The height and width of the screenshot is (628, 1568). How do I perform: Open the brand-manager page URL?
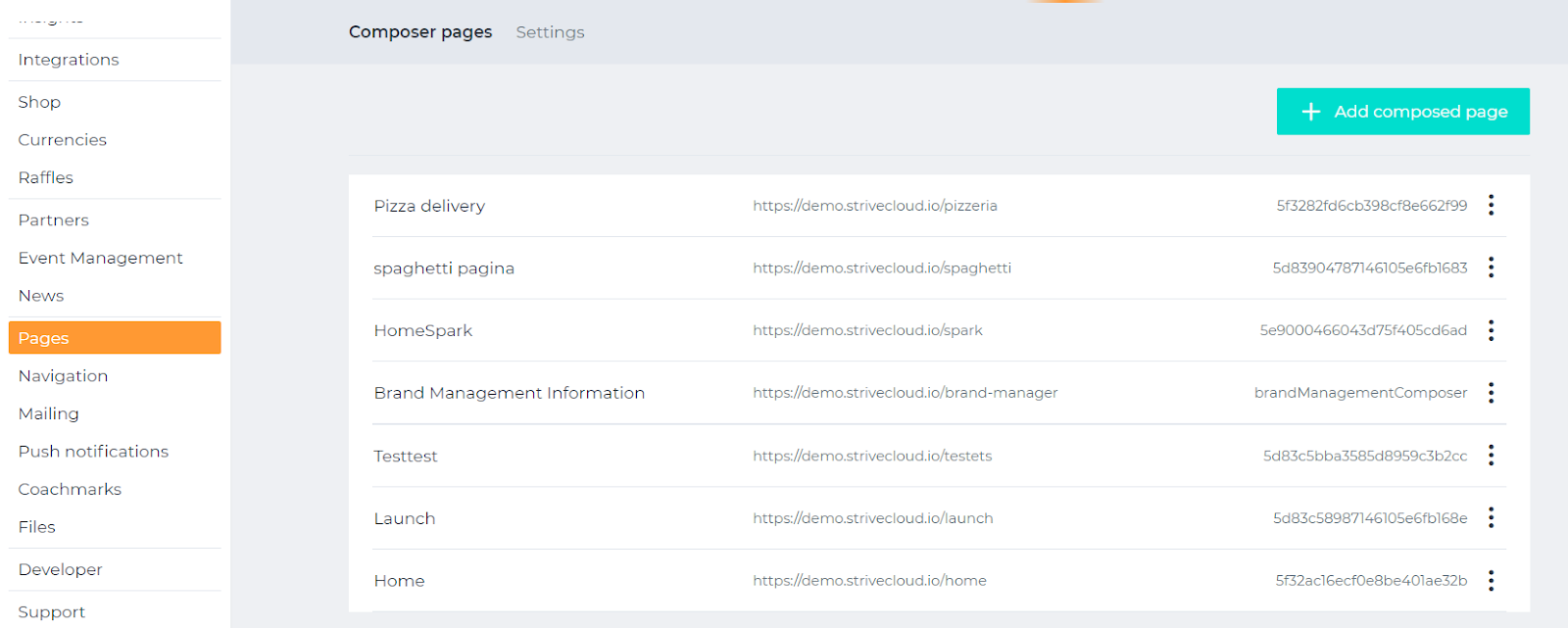(x=905, y=393)
